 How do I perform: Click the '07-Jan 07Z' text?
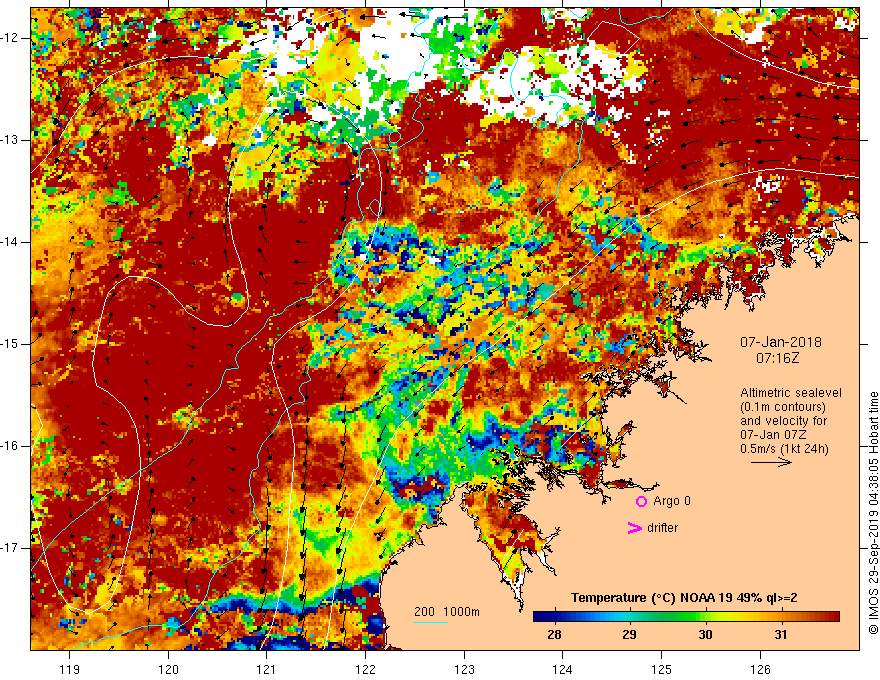(772, 435)
